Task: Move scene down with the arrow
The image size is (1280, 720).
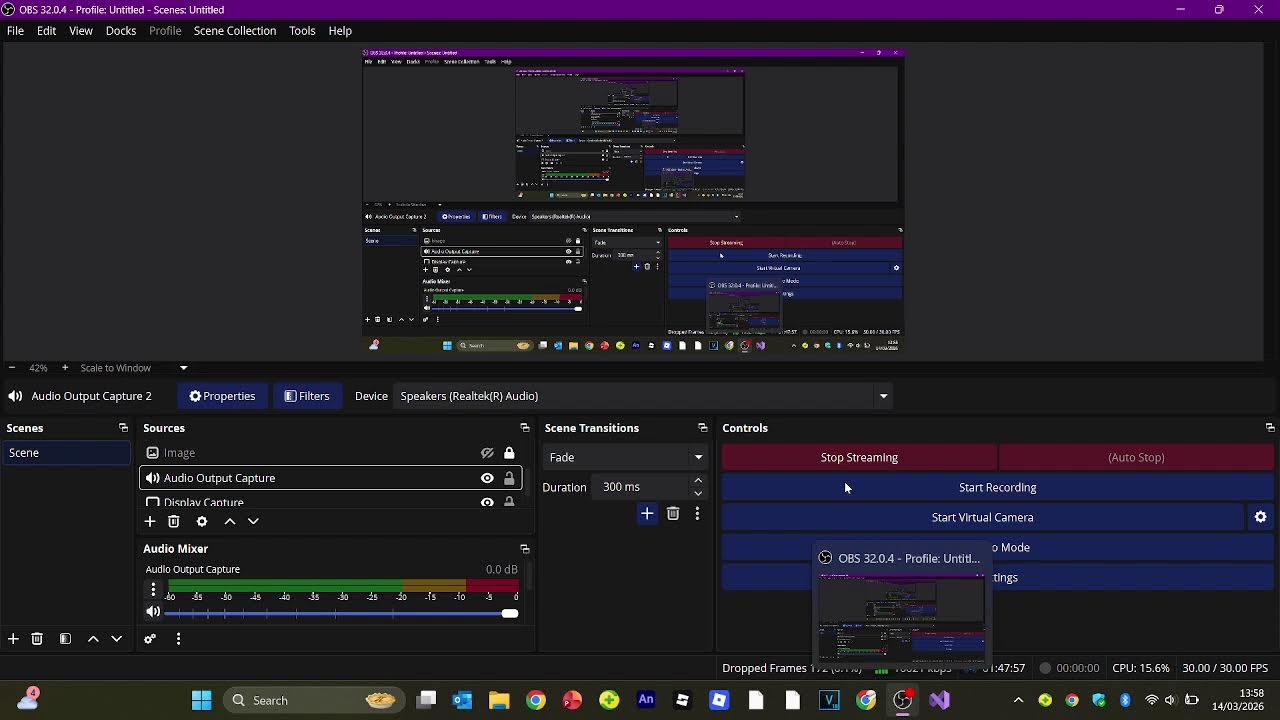Action: (116, 639)
